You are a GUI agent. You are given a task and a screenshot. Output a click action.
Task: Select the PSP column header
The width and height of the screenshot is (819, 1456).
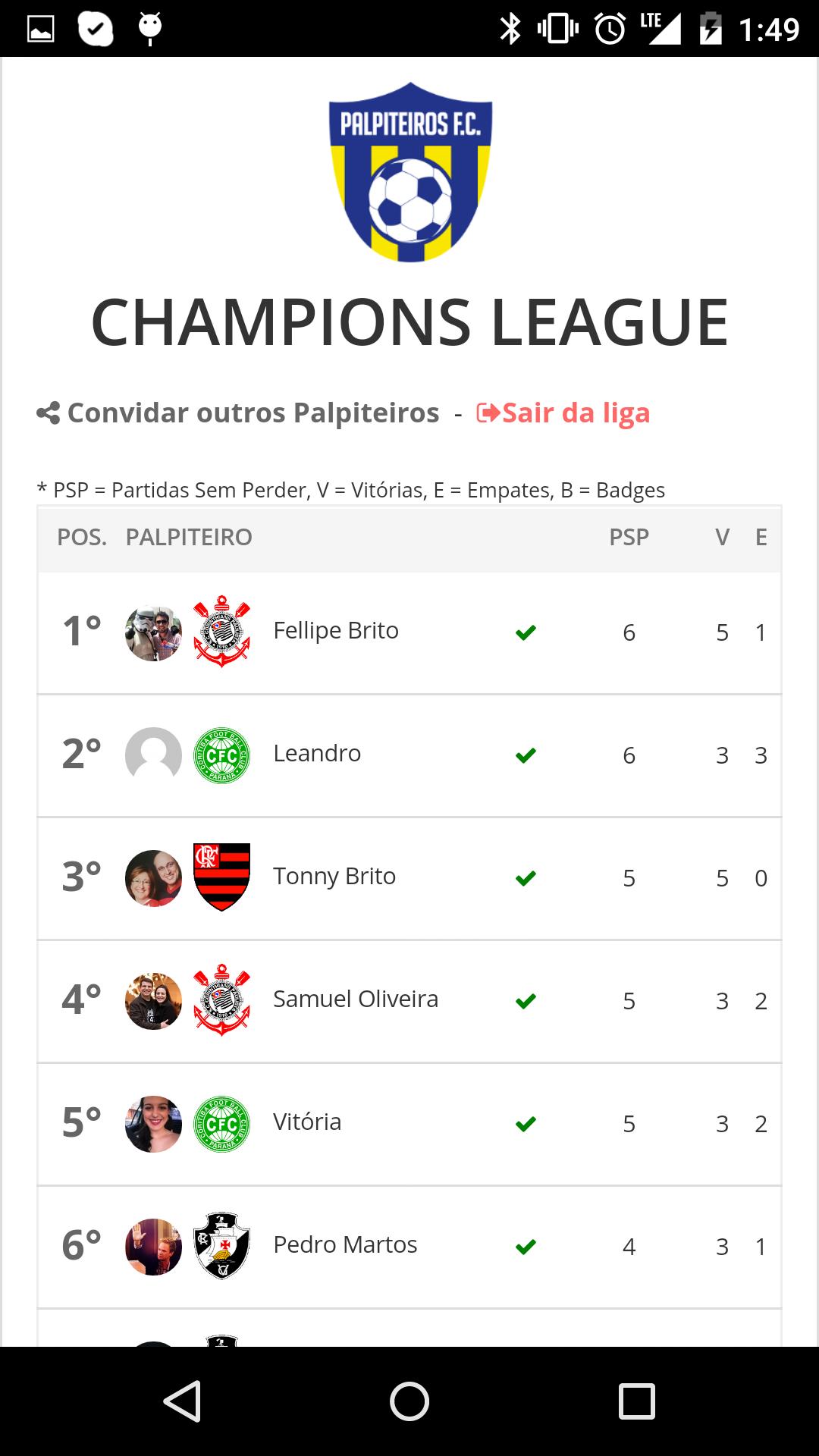pos(629,538)
